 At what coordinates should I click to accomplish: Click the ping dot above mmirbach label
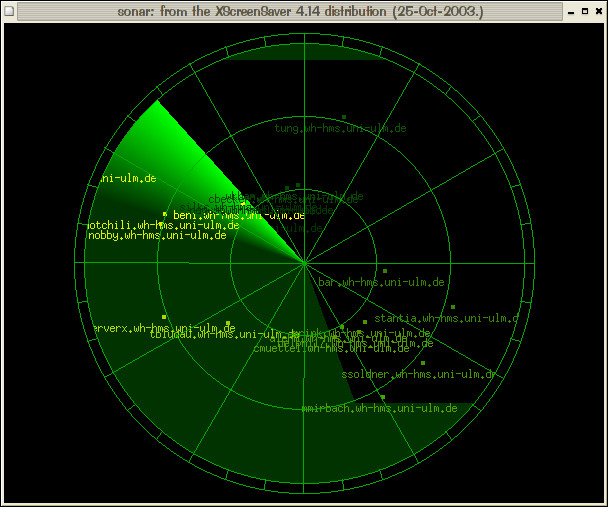(383, 397)
